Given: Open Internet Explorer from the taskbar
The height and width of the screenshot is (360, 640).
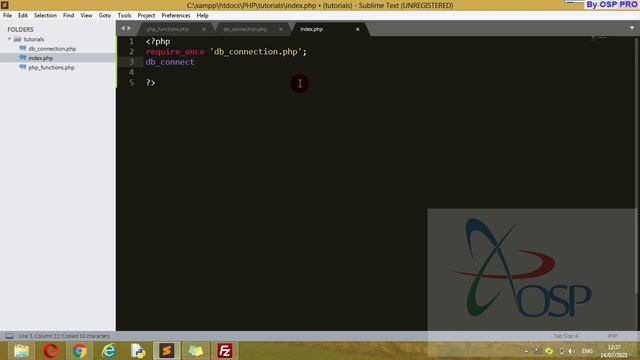Looking at the screenshot, I should pyautogui.click(x=109, y=351).
